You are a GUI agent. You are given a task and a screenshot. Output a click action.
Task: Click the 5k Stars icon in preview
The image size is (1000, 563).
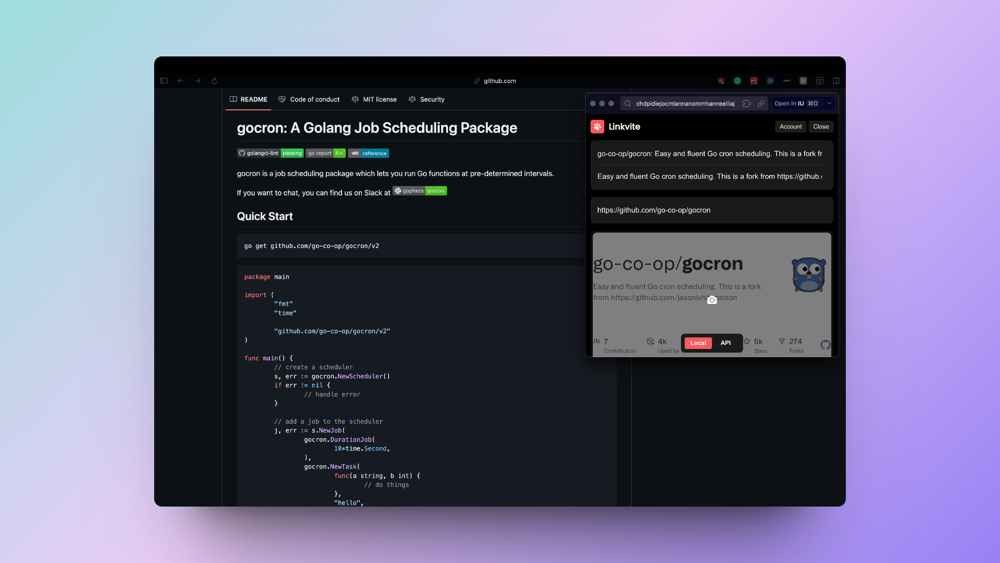point(747,341)
